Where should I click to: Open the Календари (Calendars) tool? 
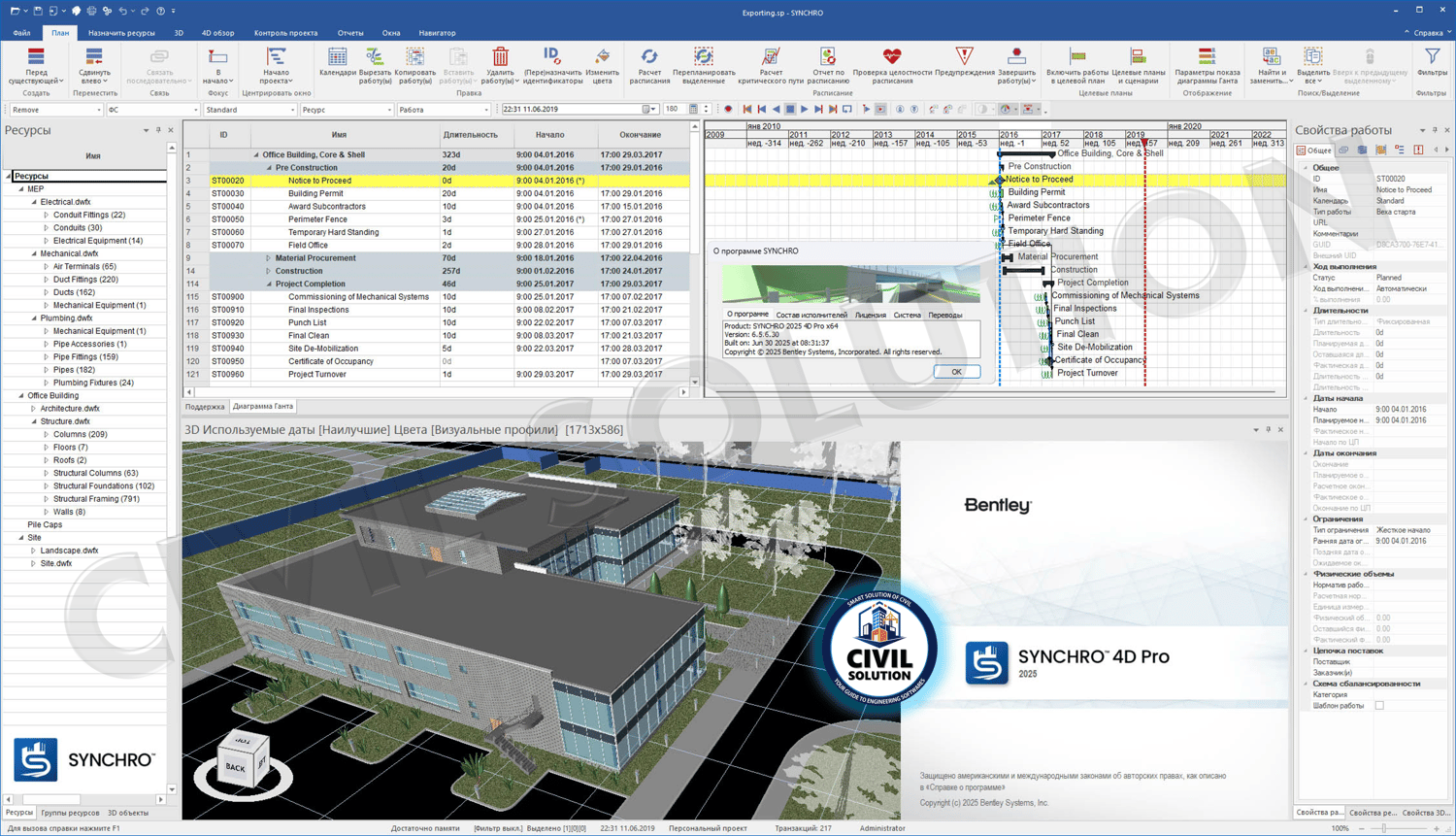click(337, 60)
